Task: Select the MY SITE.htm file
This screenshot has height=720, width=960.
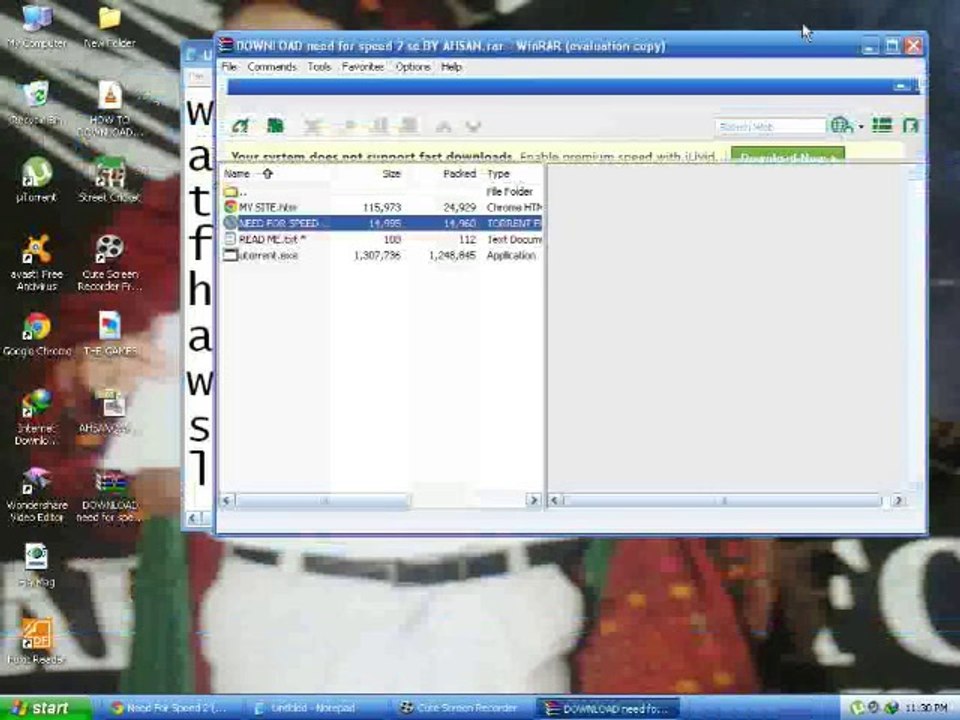Action: click(381, 208)
